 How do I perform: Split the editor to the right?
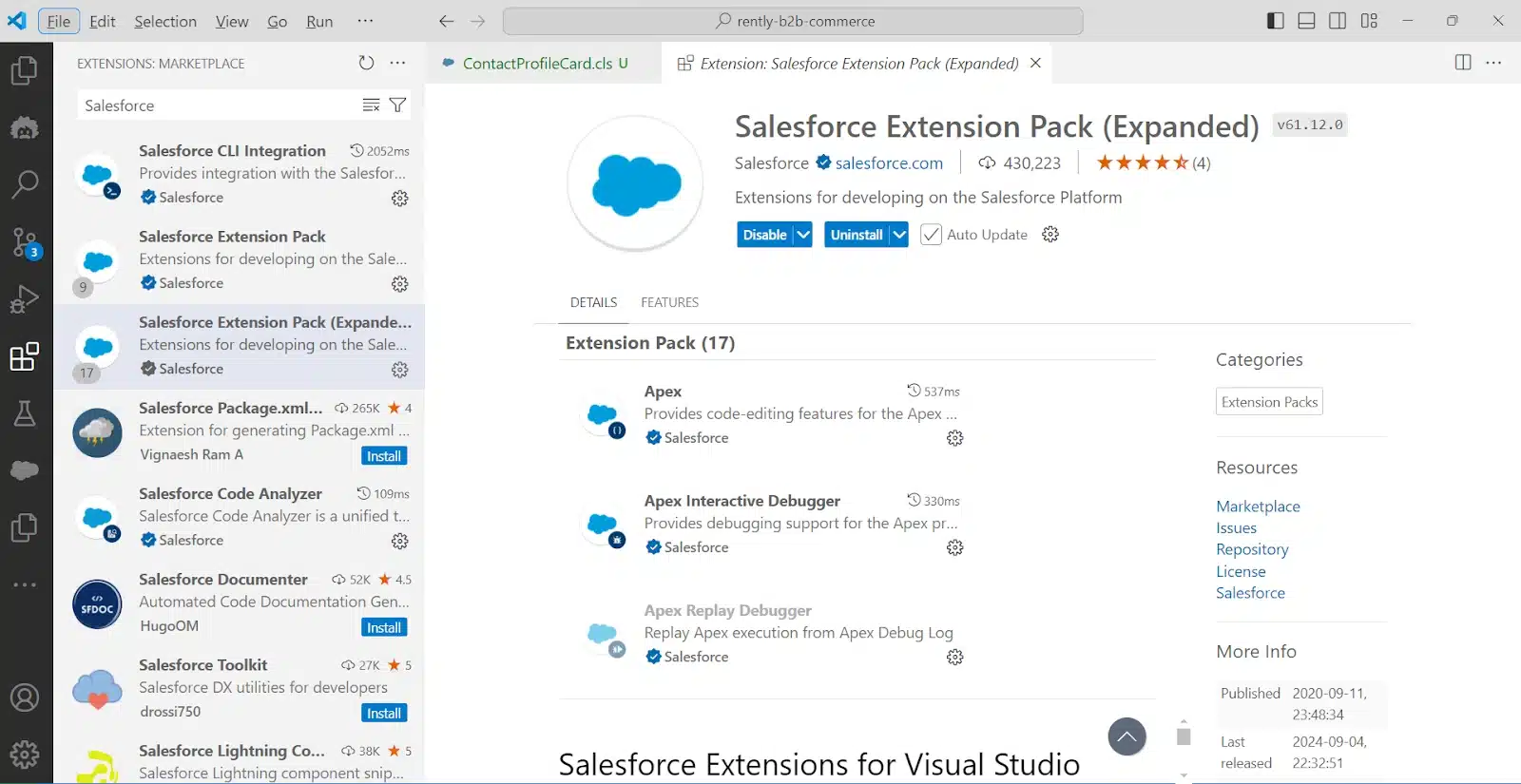pyautogui.click(x=1463, y=63)
